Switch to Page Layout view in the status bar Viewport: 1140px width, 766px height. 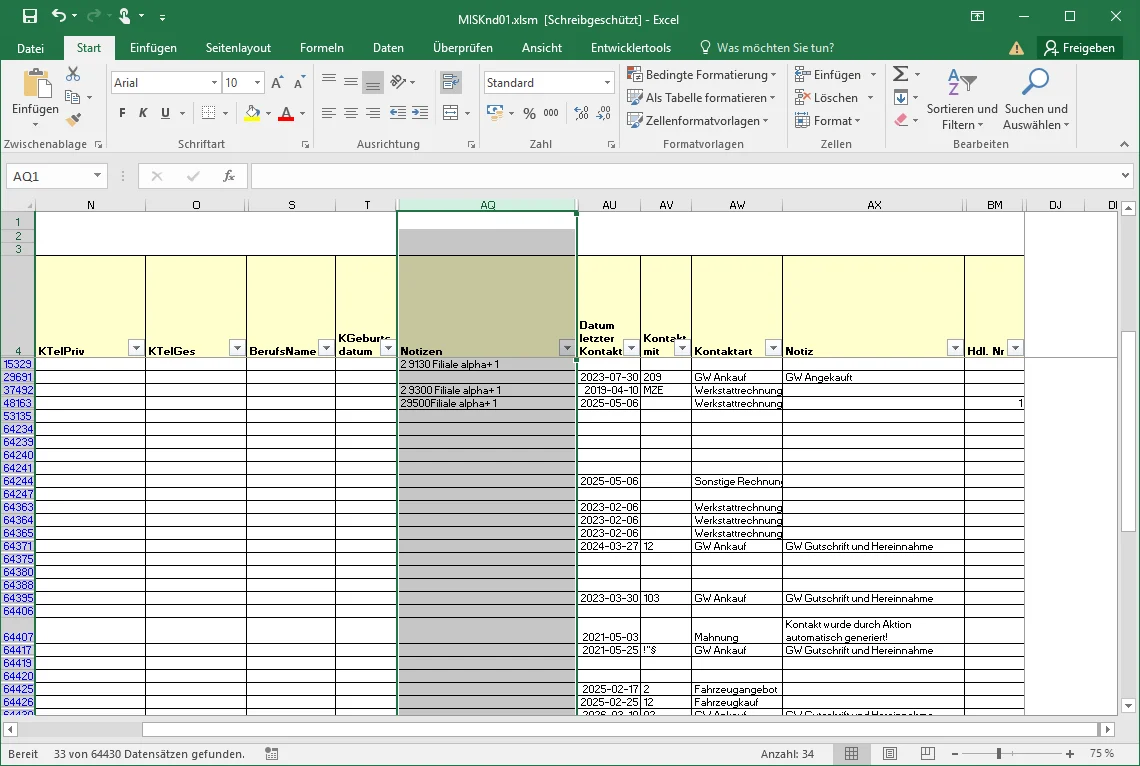[x=890, y=754]
